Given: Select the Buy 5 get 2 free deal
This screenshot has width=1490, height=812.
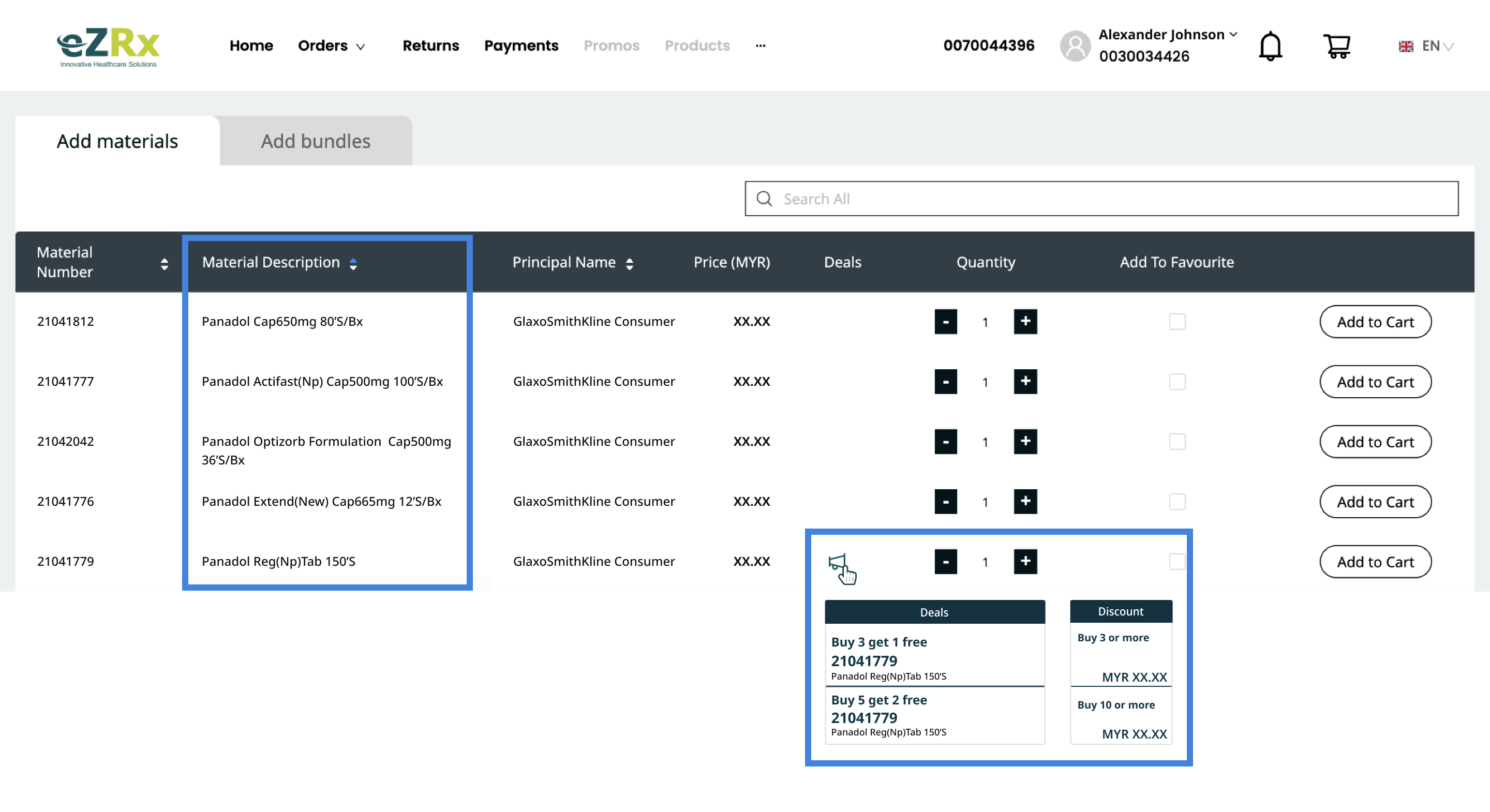Looking at the screenshot, I should pos(935,715).
